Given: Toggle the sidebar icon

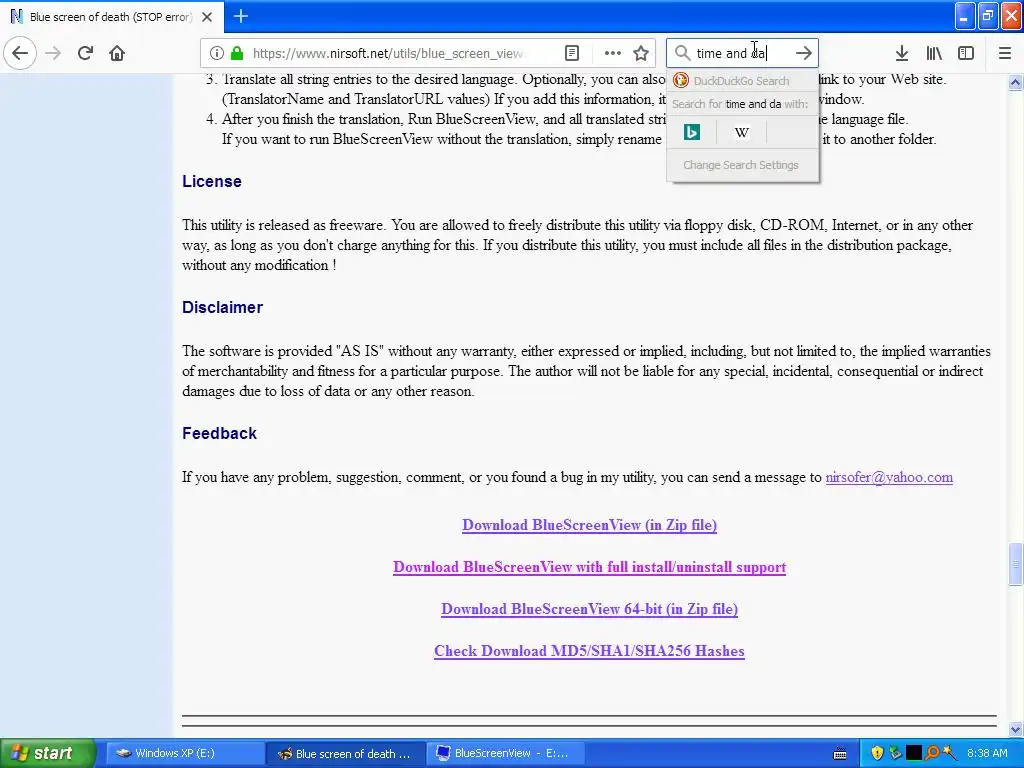Looking at the screenshot, I should [966, 53].
